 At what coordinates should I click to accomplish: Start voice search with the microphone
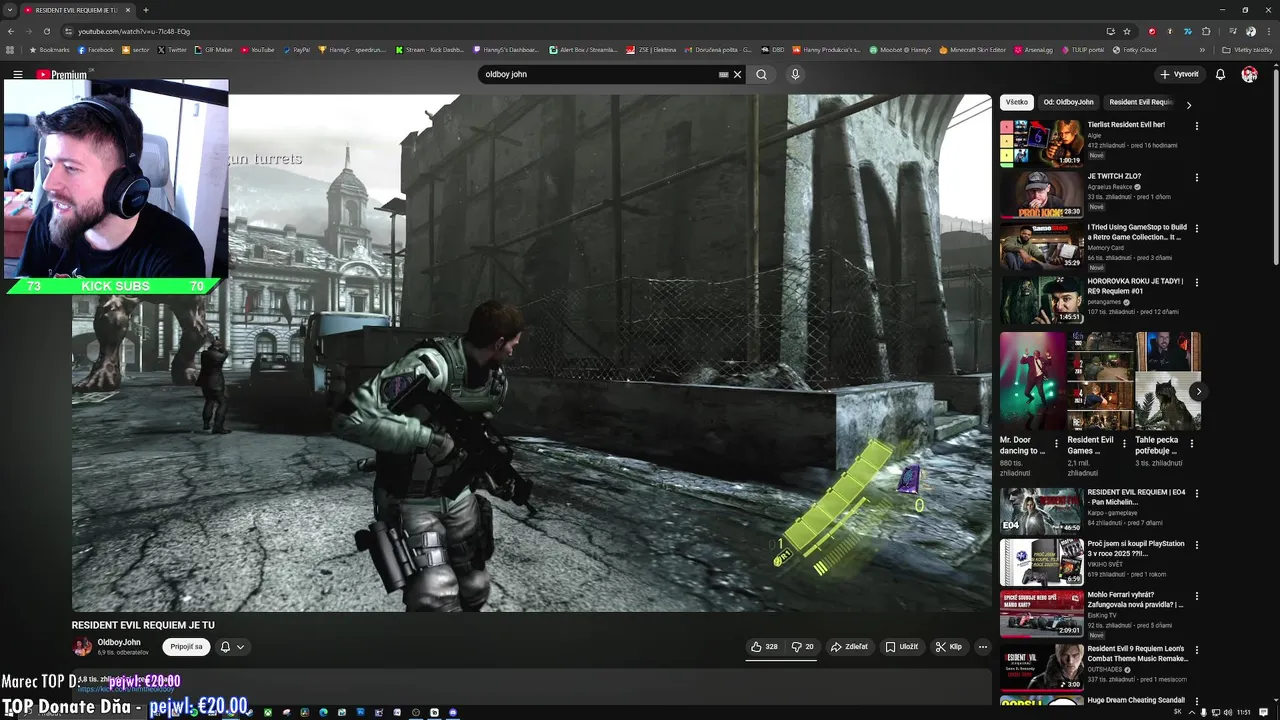click(795, 74)
